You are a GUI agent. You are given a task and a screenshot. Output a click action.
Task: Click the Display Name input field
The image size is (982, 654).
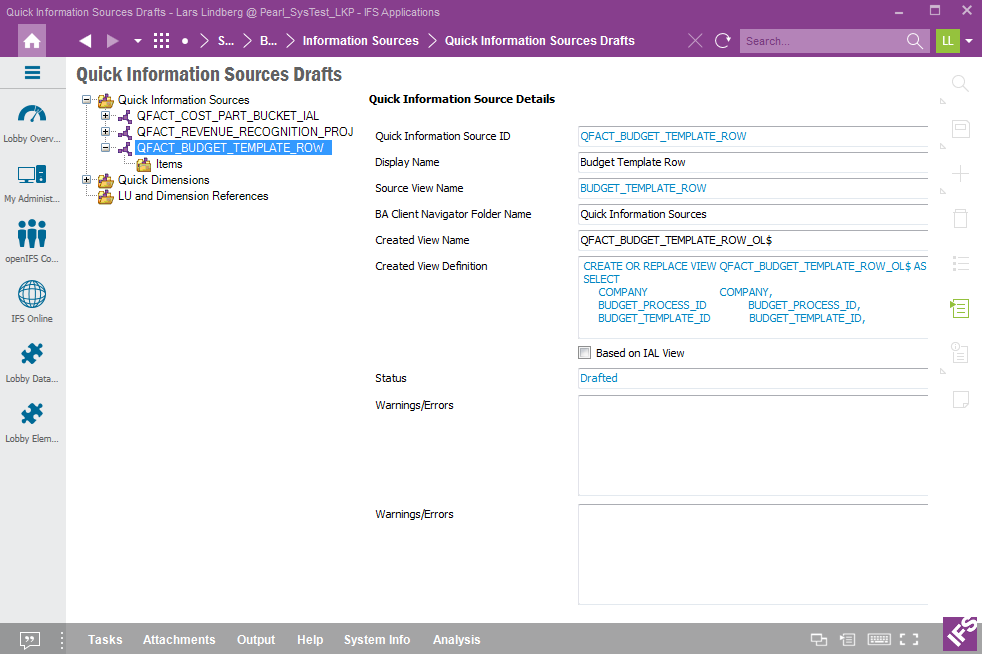(752, 162)
